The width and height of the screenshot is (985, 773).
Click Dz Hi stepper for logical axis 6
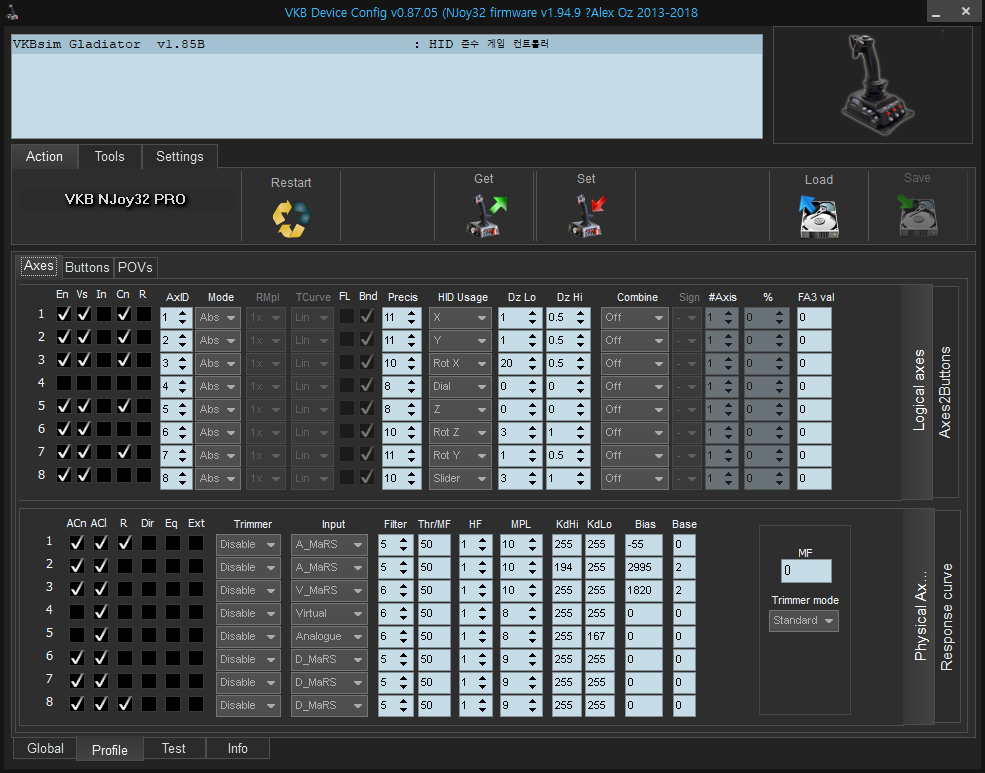[x=567, y=433]
